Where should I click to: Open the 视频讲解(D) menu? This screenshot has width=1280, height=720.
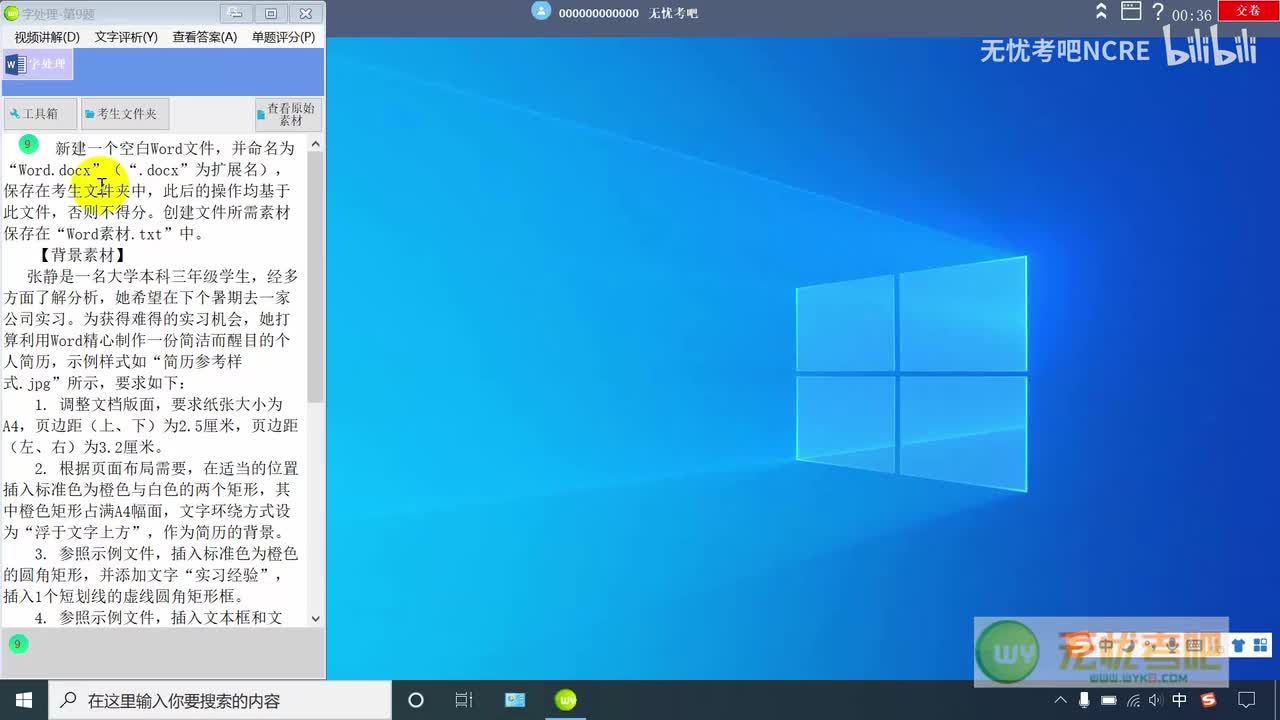[46, 37]
